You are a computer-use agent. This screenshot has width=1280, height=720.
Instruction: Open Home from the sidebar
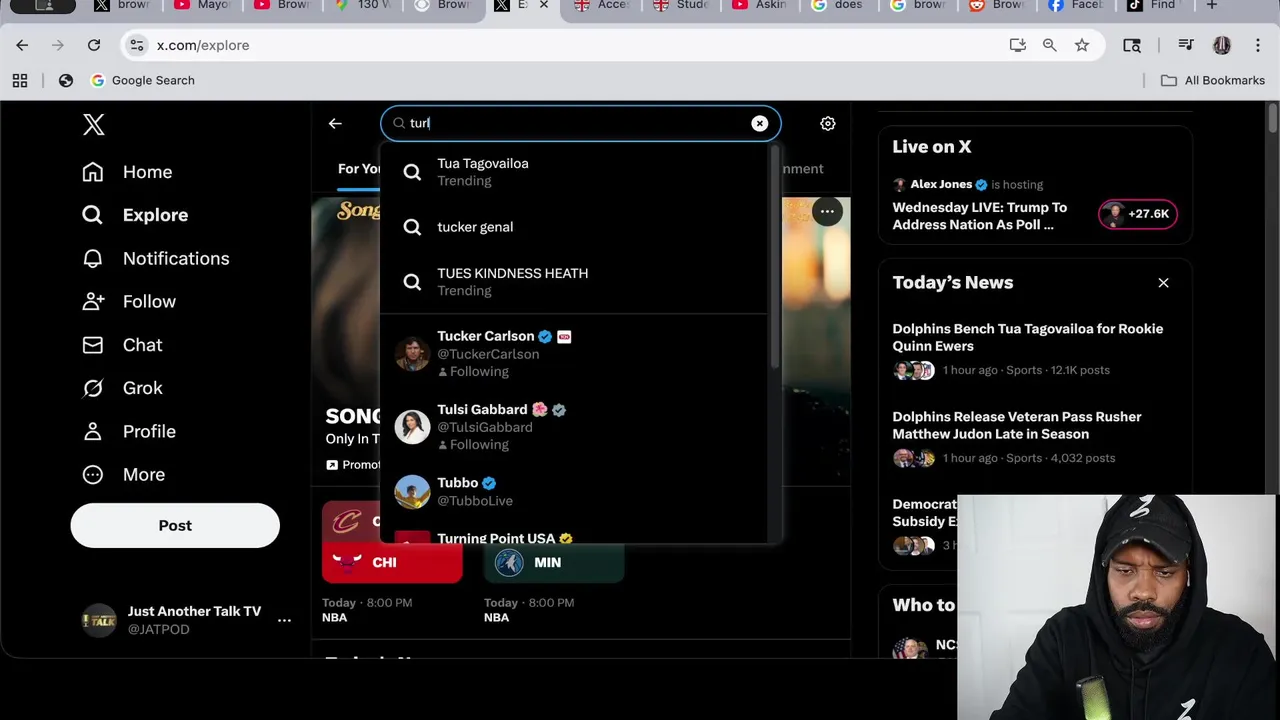pyautogui.click(x=127, y=172)
